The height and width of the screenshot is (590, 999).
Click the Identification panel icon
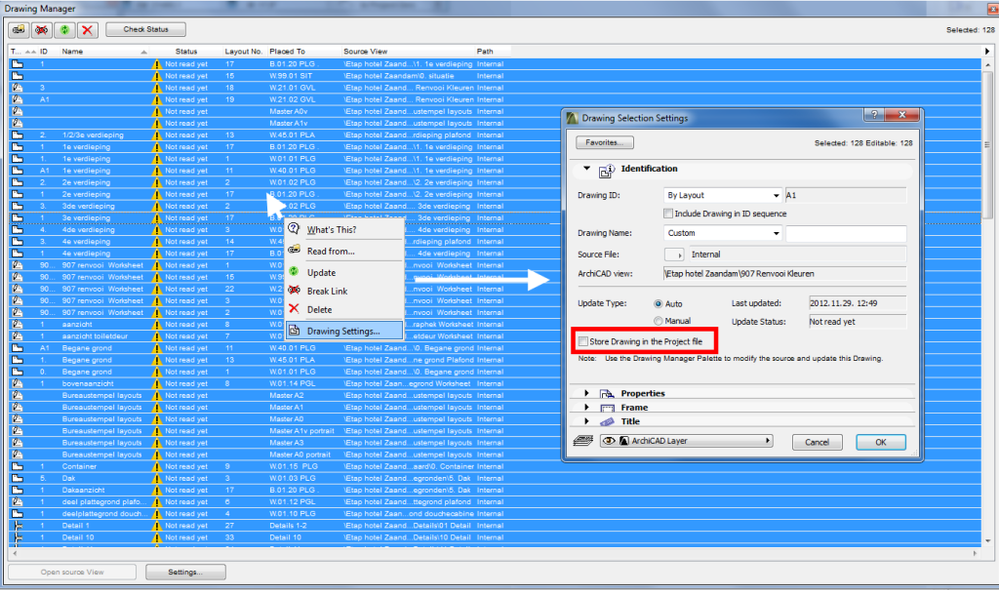click(607, 170)
